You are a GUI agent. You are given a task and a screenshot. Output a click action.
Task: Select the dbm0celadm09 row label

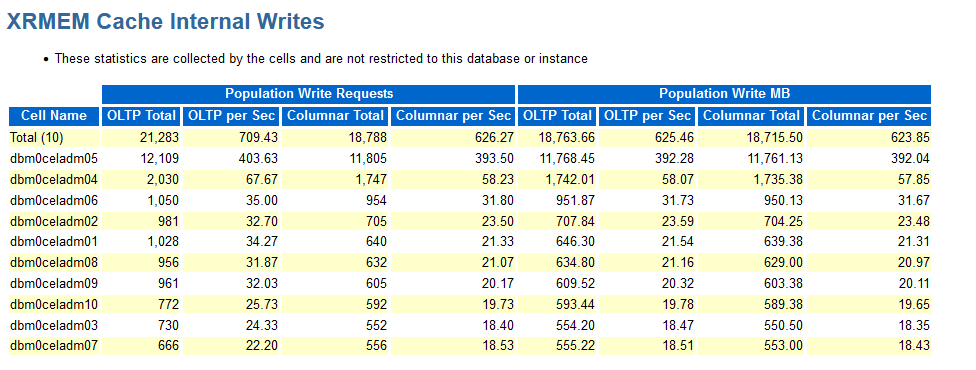point(54,283)
